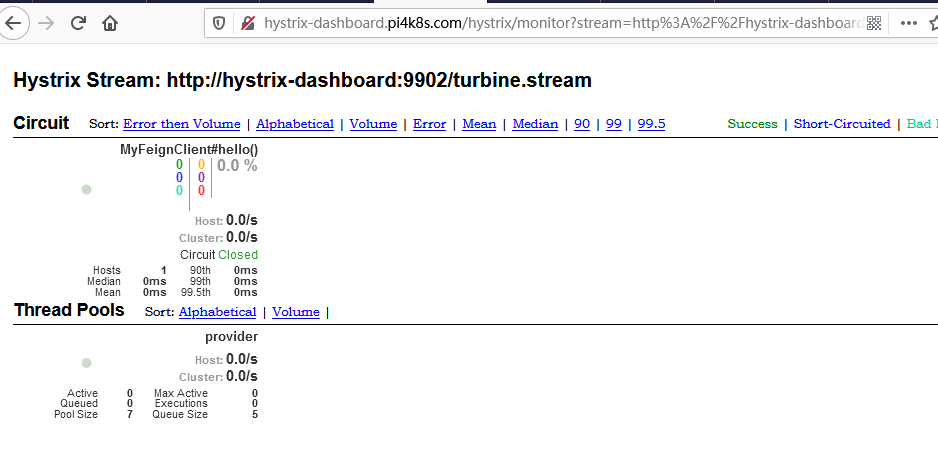The width and height of the screenshot is (938, 465).
Task: Click the red failure count 0
Action: pos(202,191)
